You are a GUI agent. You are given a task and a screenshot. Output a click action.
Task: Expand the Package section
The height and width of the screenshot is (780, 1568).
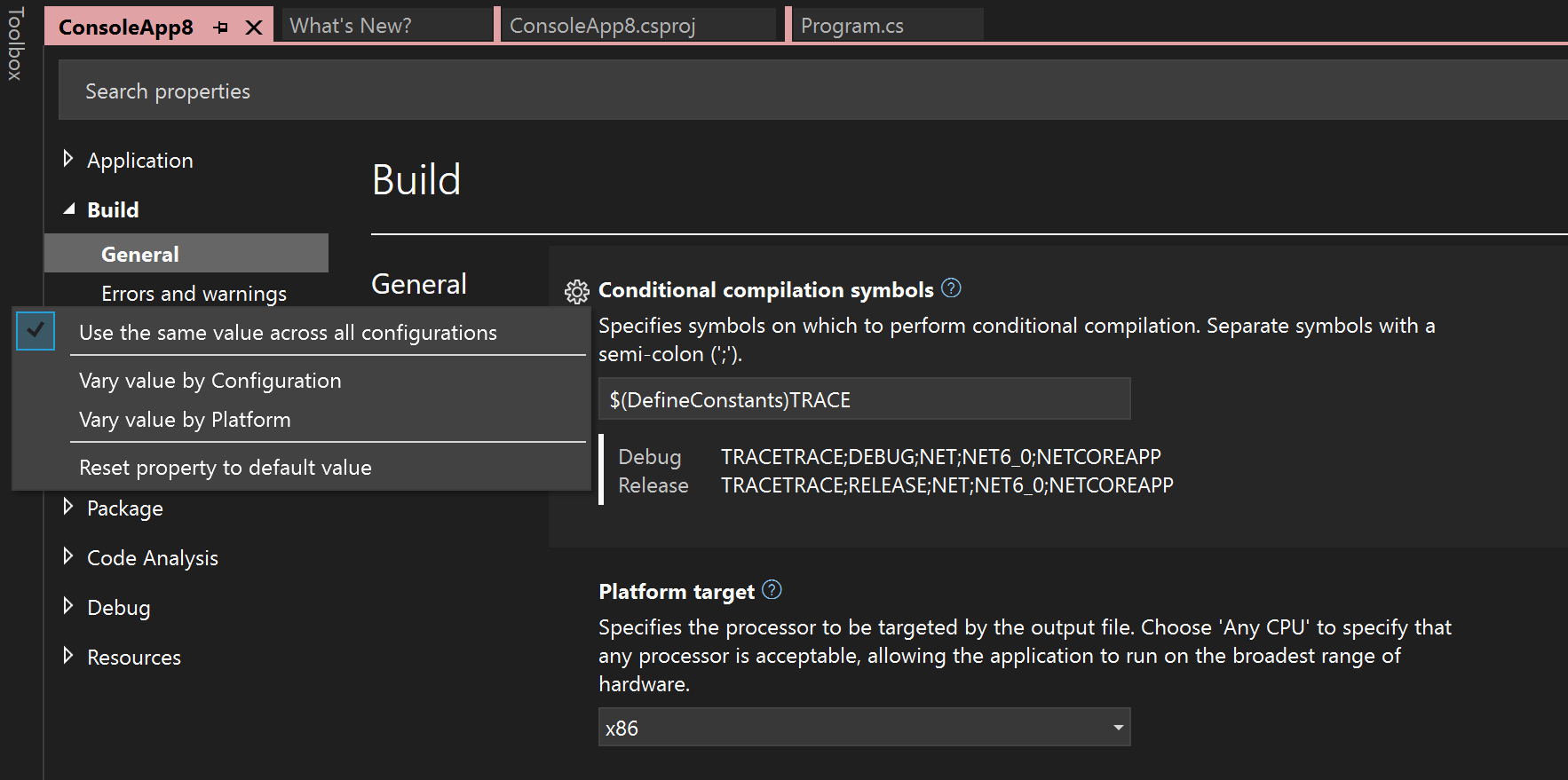click(68, 508)
